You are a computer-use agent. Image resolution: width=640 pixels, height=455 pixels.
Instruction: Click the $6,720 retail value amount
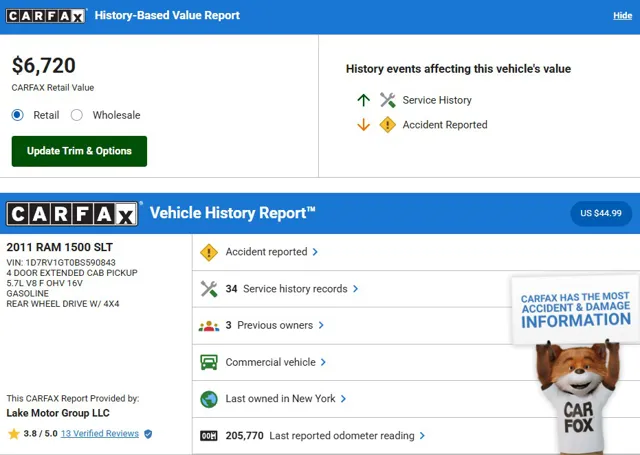44,66
